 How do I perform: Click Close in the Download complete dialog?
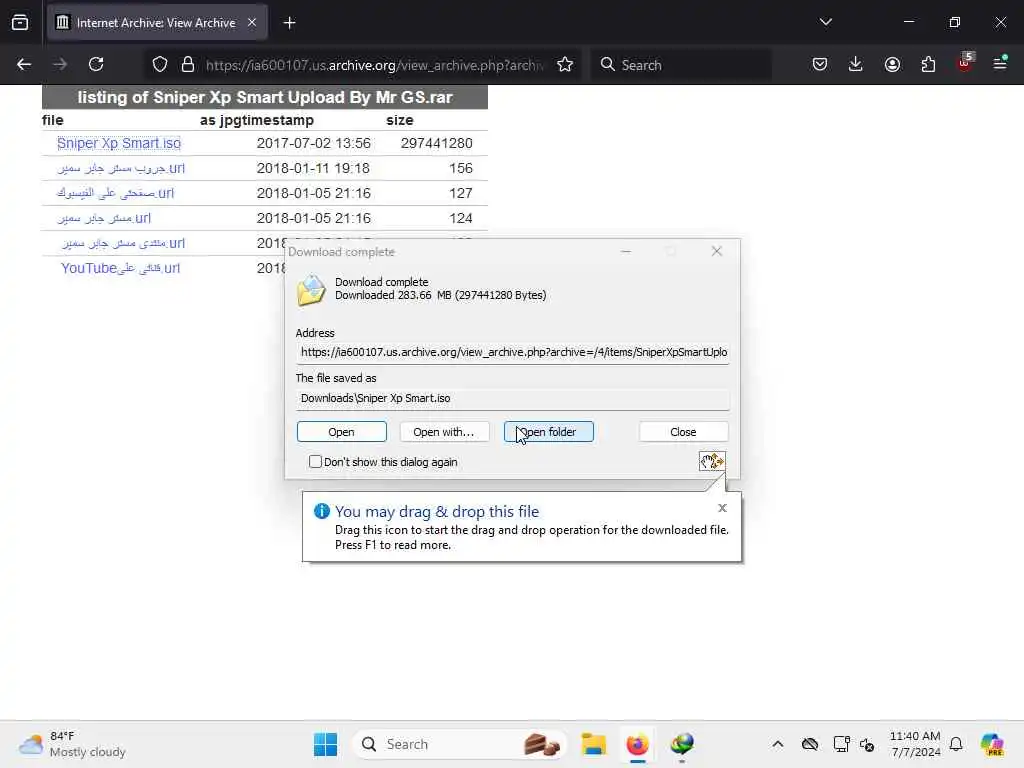pyautogui.click(x=683, y=432)
